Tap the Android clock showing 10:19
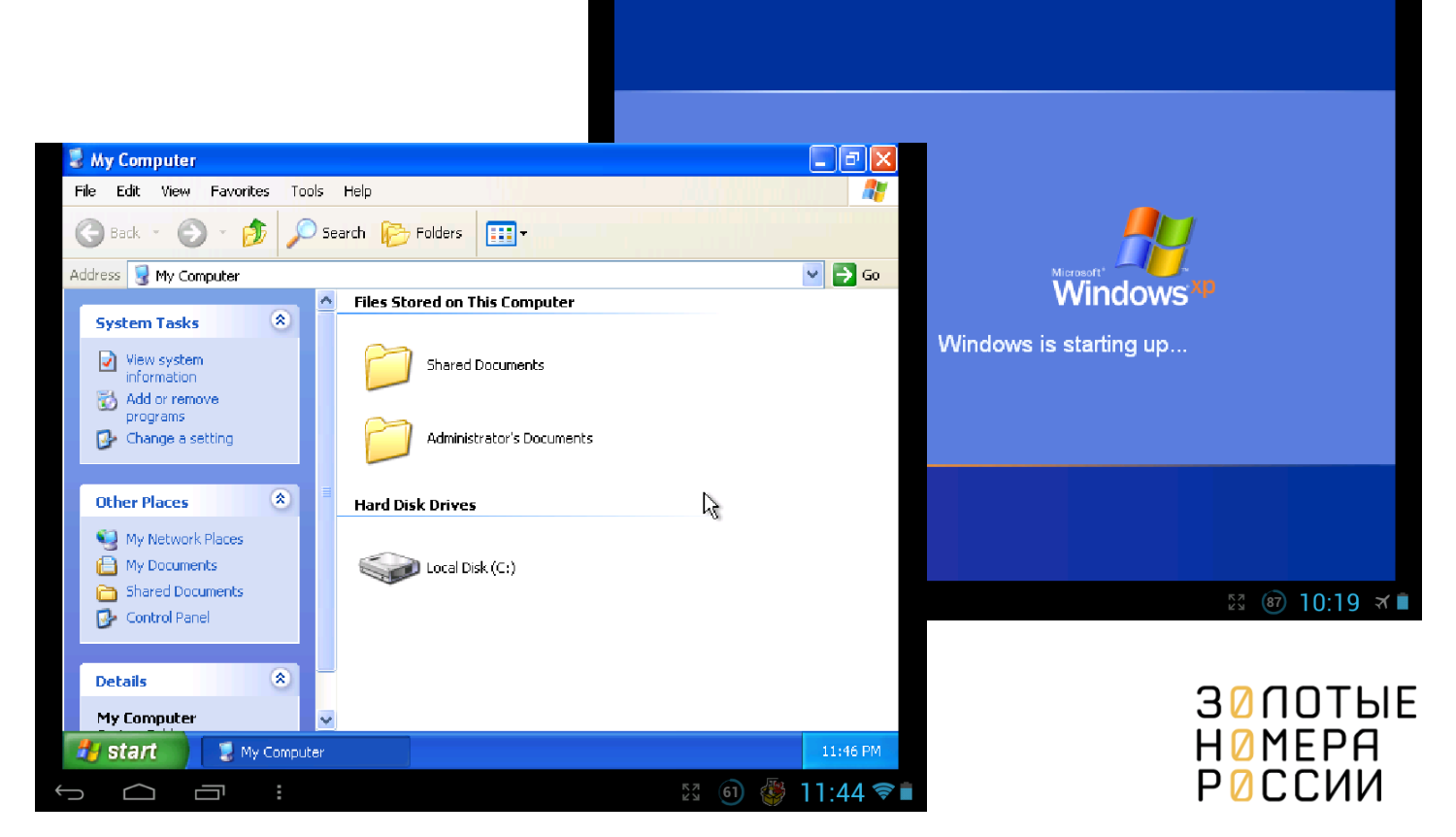Viewport: 1456px width, 837px height. tap(1329, 602)
